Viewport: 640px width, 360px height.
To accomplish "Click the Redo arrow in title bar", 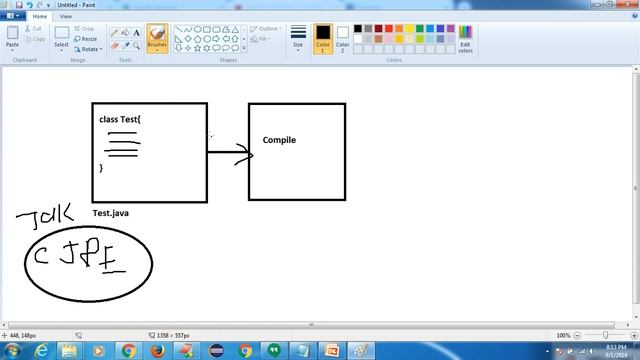I will (40, 5).
